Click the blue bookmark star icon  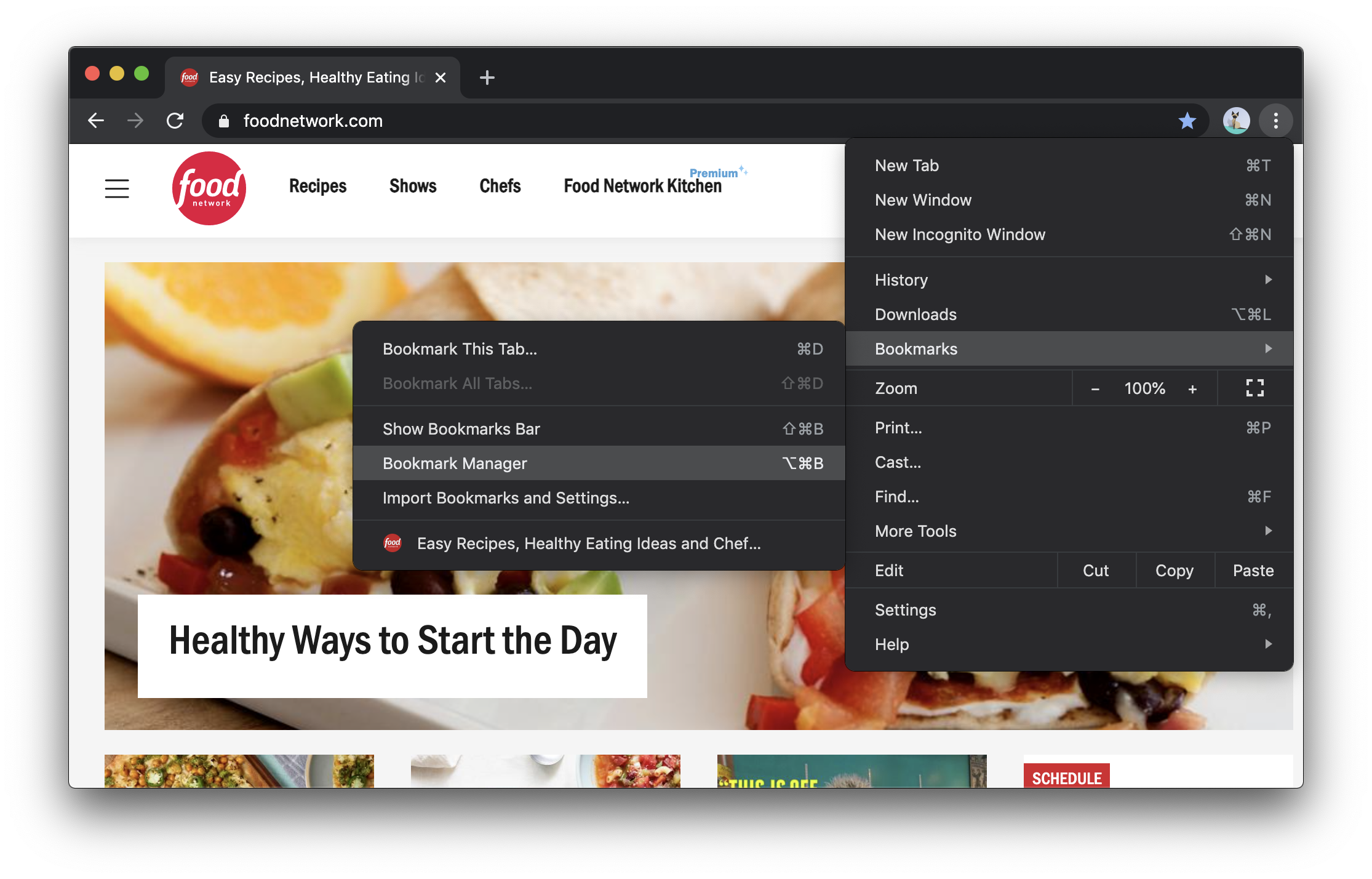(1187, 121)
